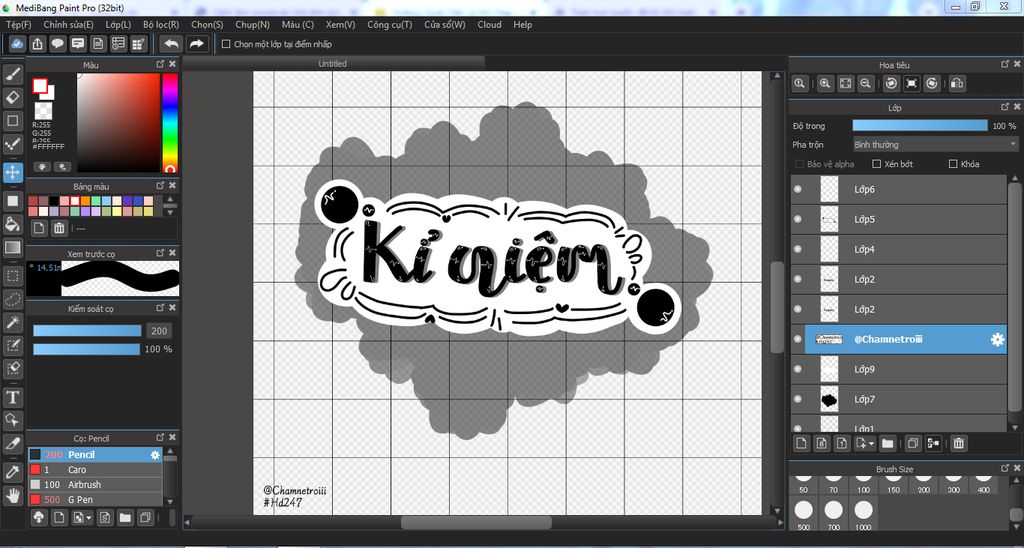Open the Chỉnh sửa(E) menu
This screenshot has width=1024, height=548.
(x=69, y=25)
